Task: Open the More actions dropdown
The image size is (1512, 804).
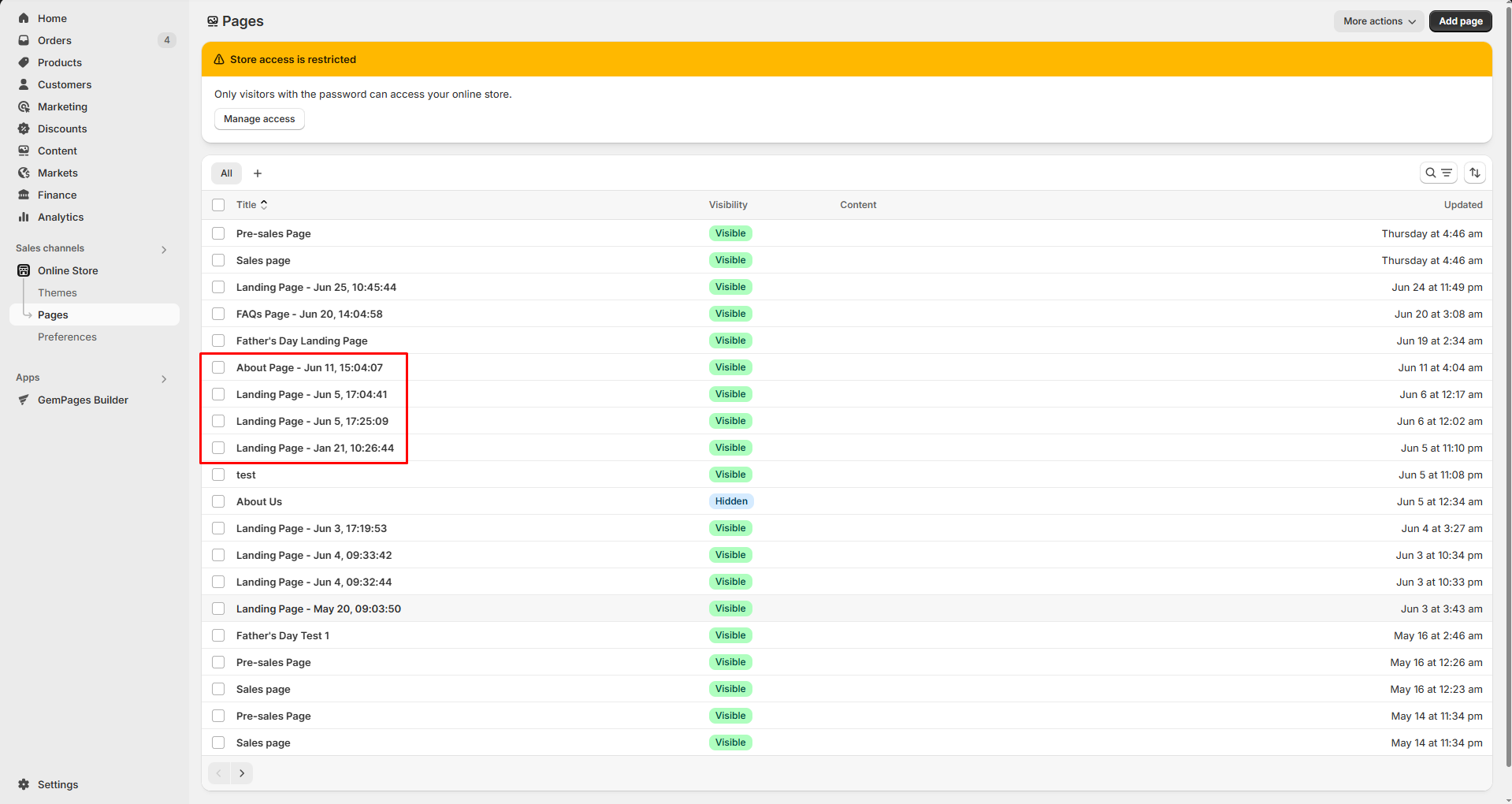Action: 1378,21
